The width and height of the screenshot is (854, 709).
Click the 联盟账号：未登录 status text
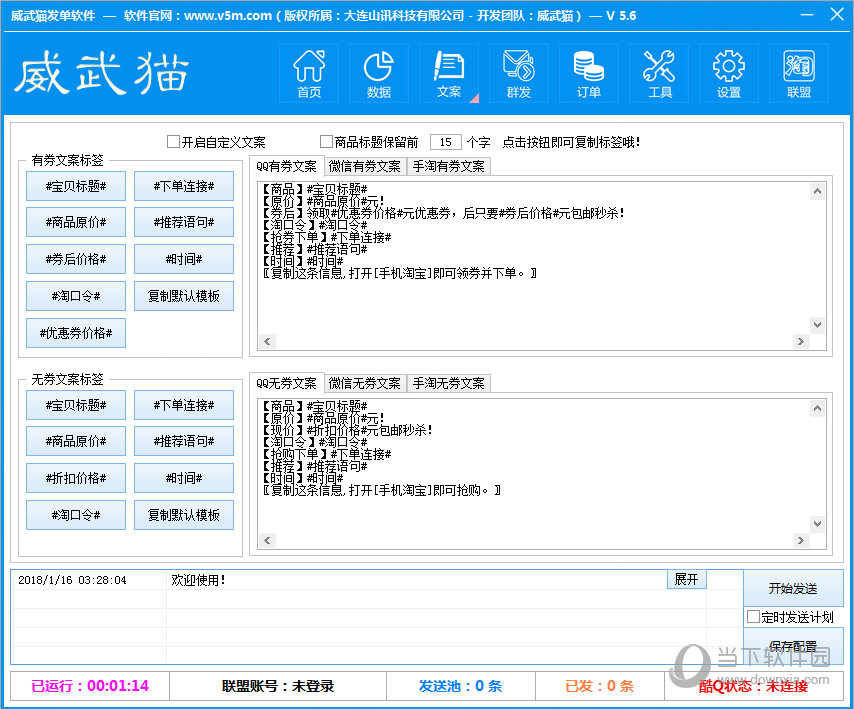click(278, 686)
